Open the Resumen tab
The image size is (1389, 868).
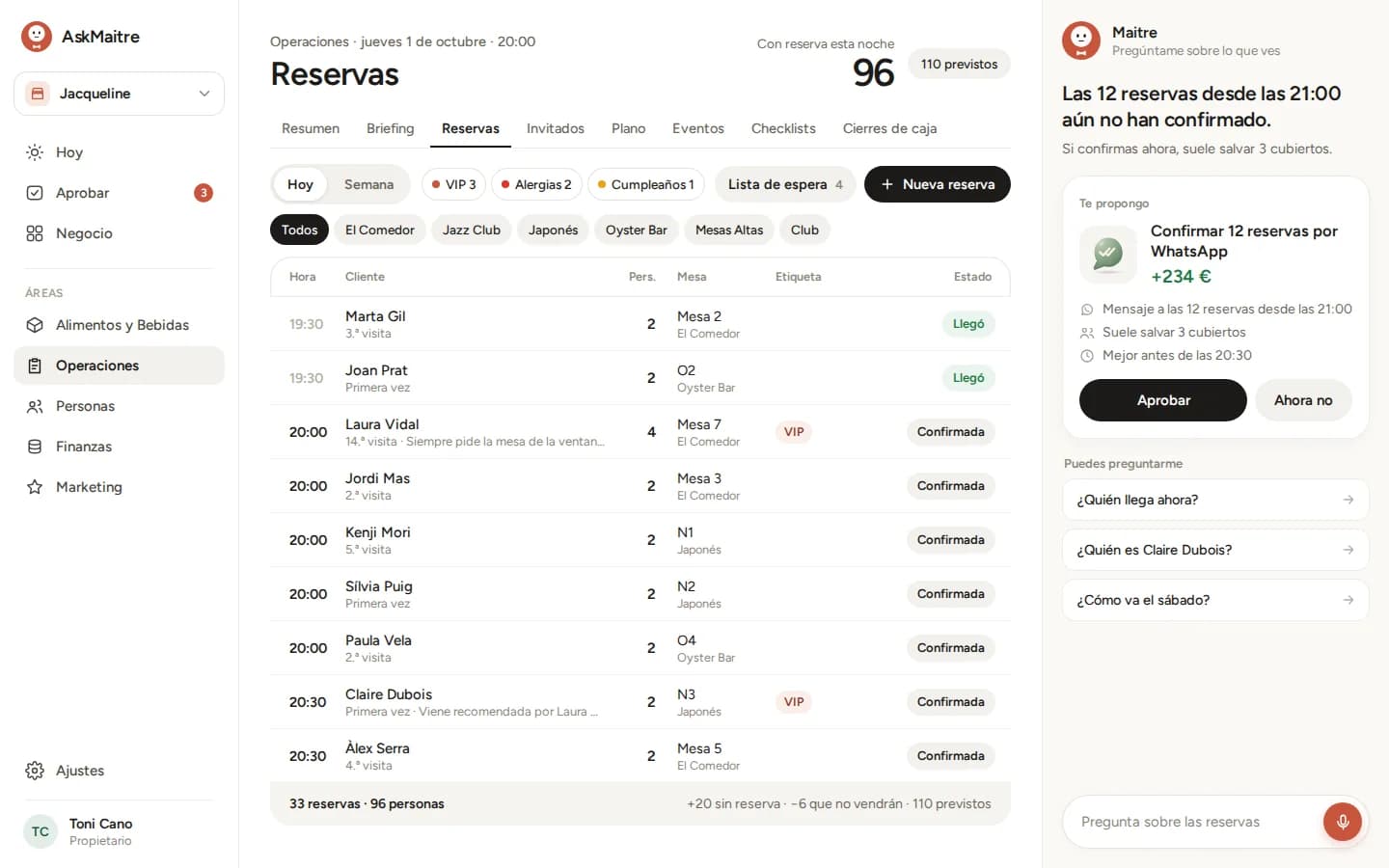[311, 128]
